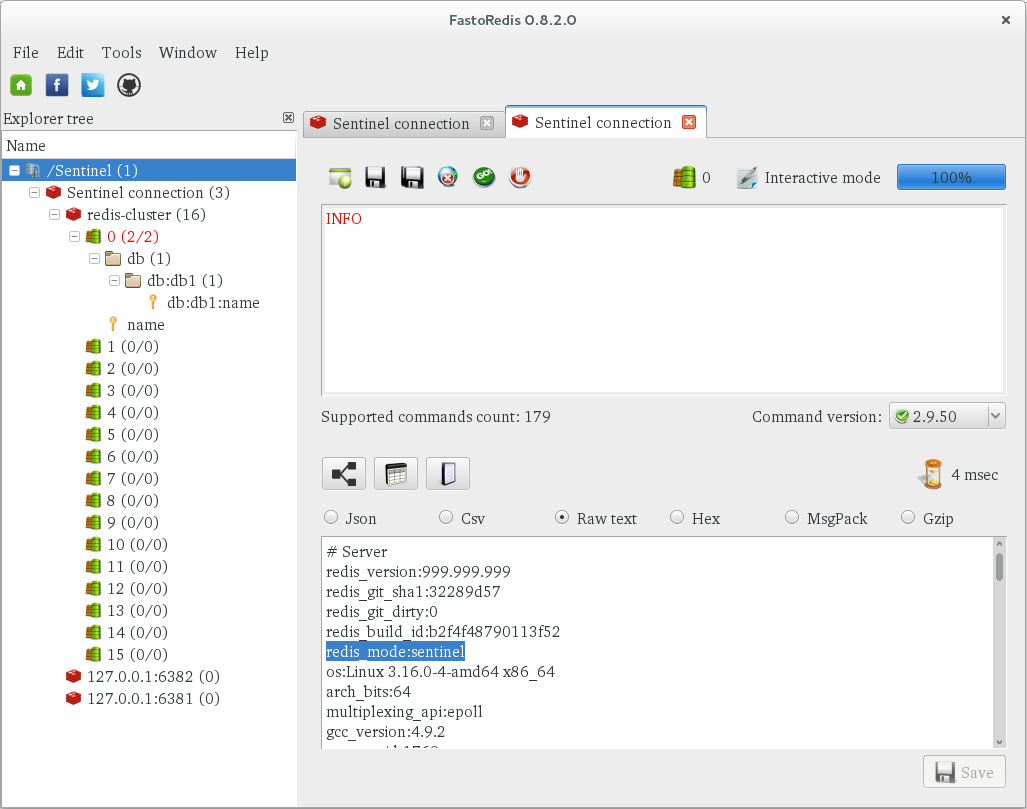Select Raw text output format
Viewport: 1027px width, 809px height.
[561, 517]
